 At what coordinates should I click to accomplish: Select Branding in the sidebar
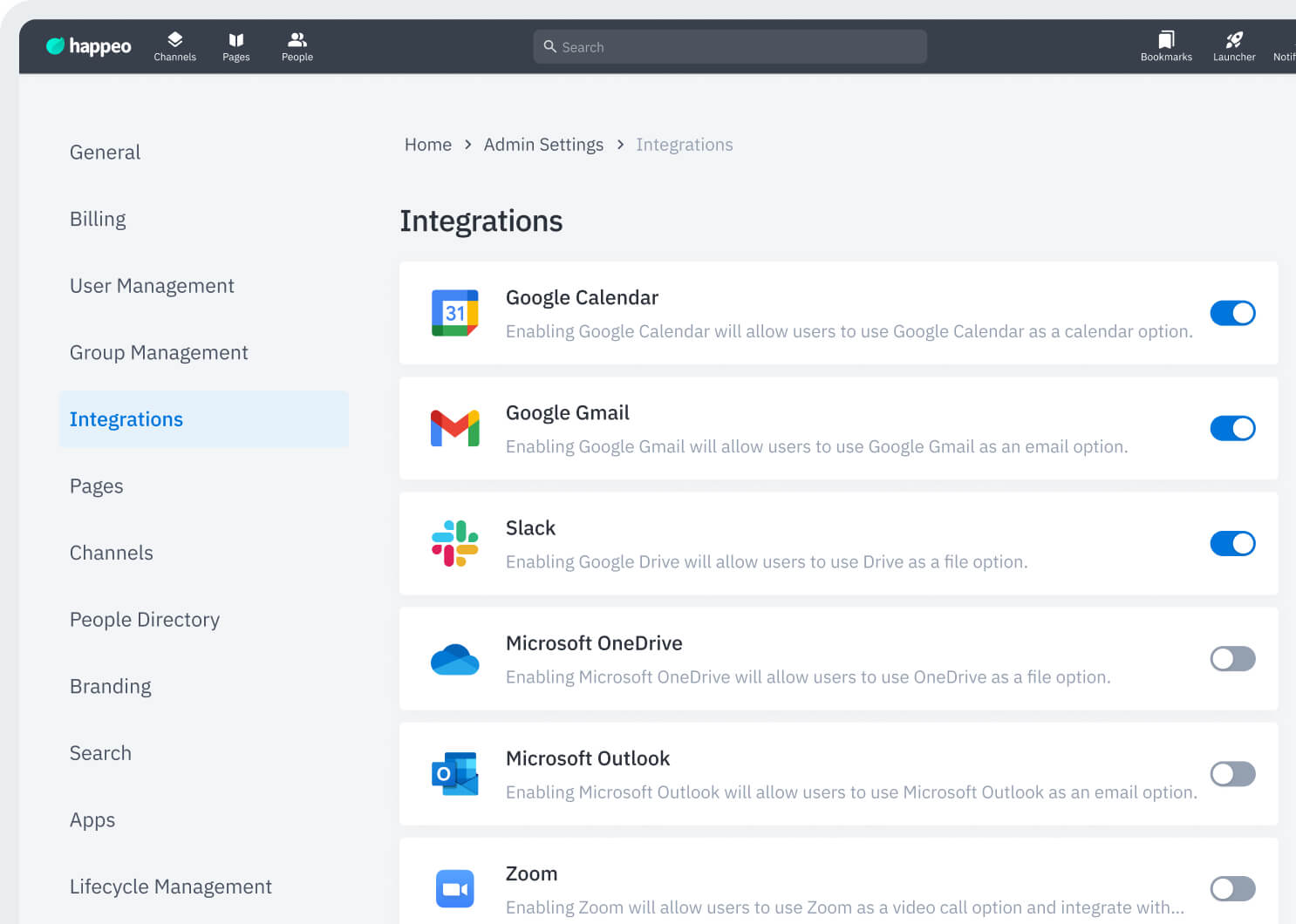pyautogui.click(x=110, y=686)
